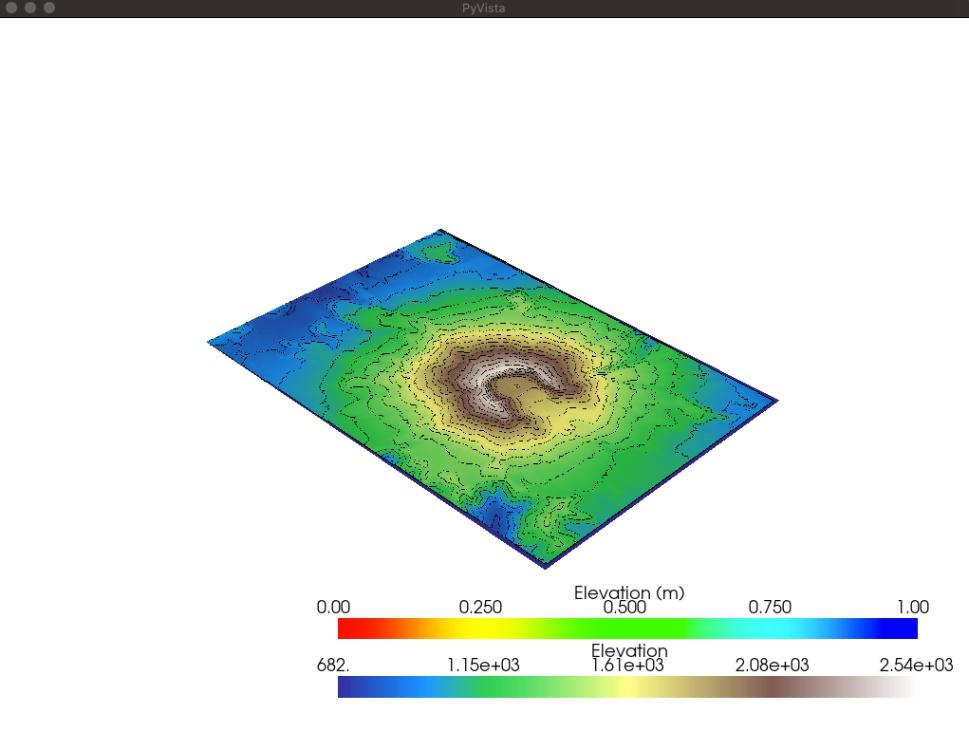This screenshot has height=732, width=969.
Task: Click the 'Elevation (m)' scalar bar title
Action: point(629,593)
